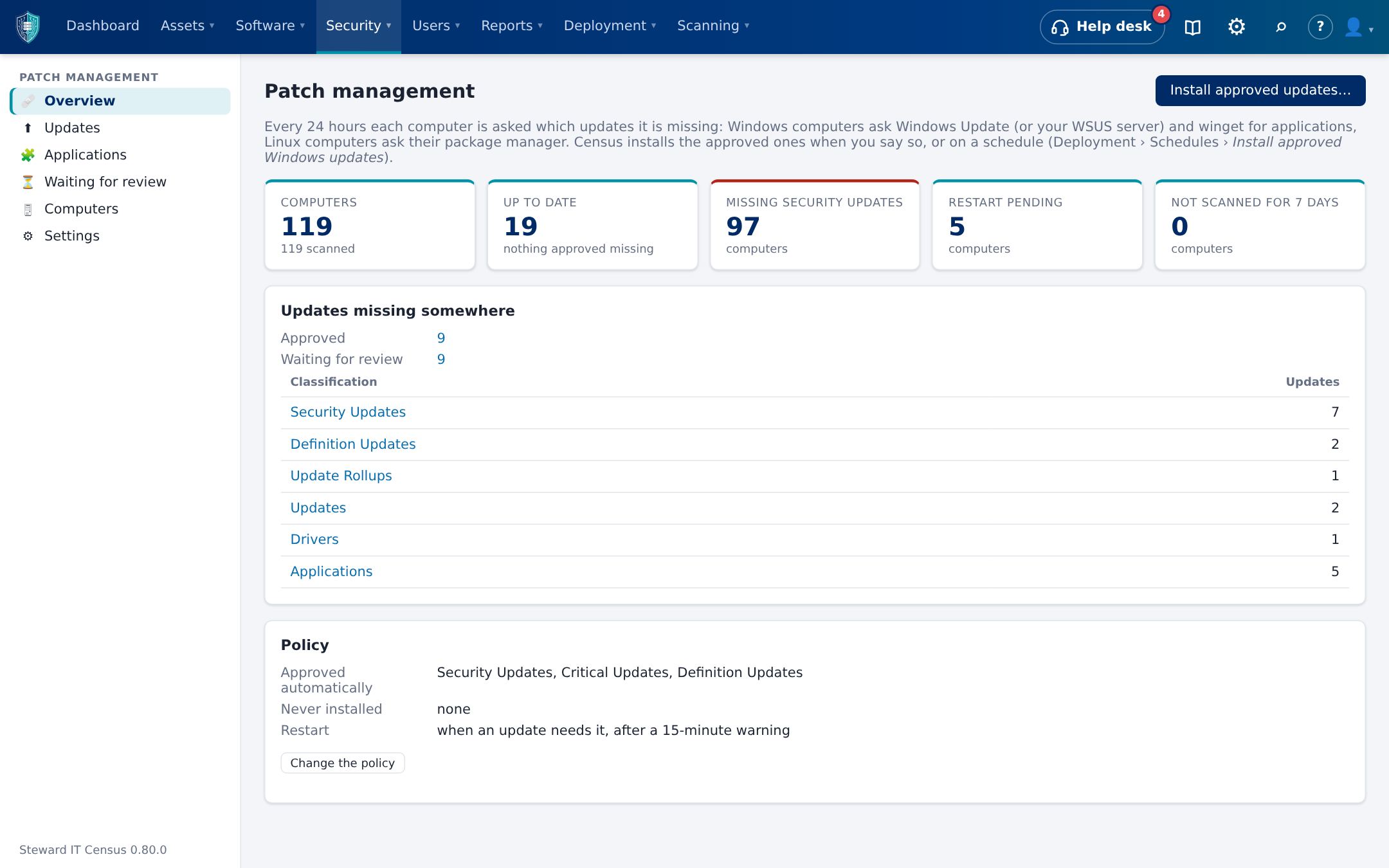Viewport: 1389px width, 868px height.
Task: Select Waiting for review in sidebar
Action: (x=120, y=182)
